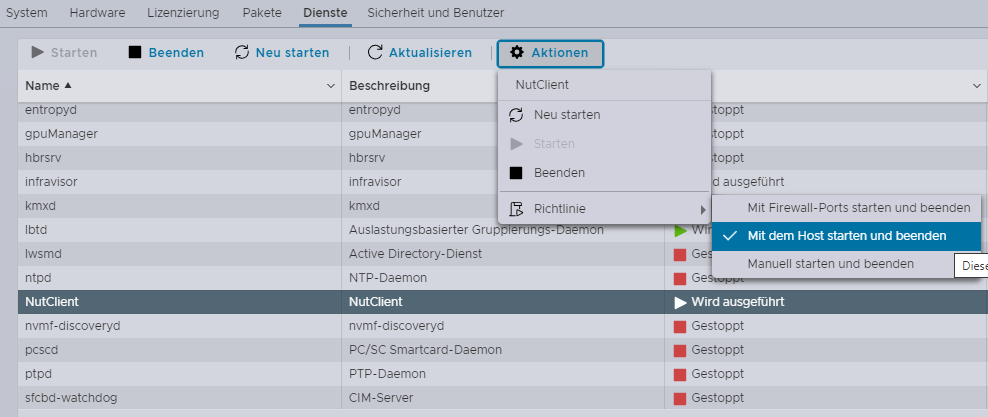This screenshot has width=988, height=417.
Task: Click red stopped icon in lwsmd row
Action: pos(680,254)
